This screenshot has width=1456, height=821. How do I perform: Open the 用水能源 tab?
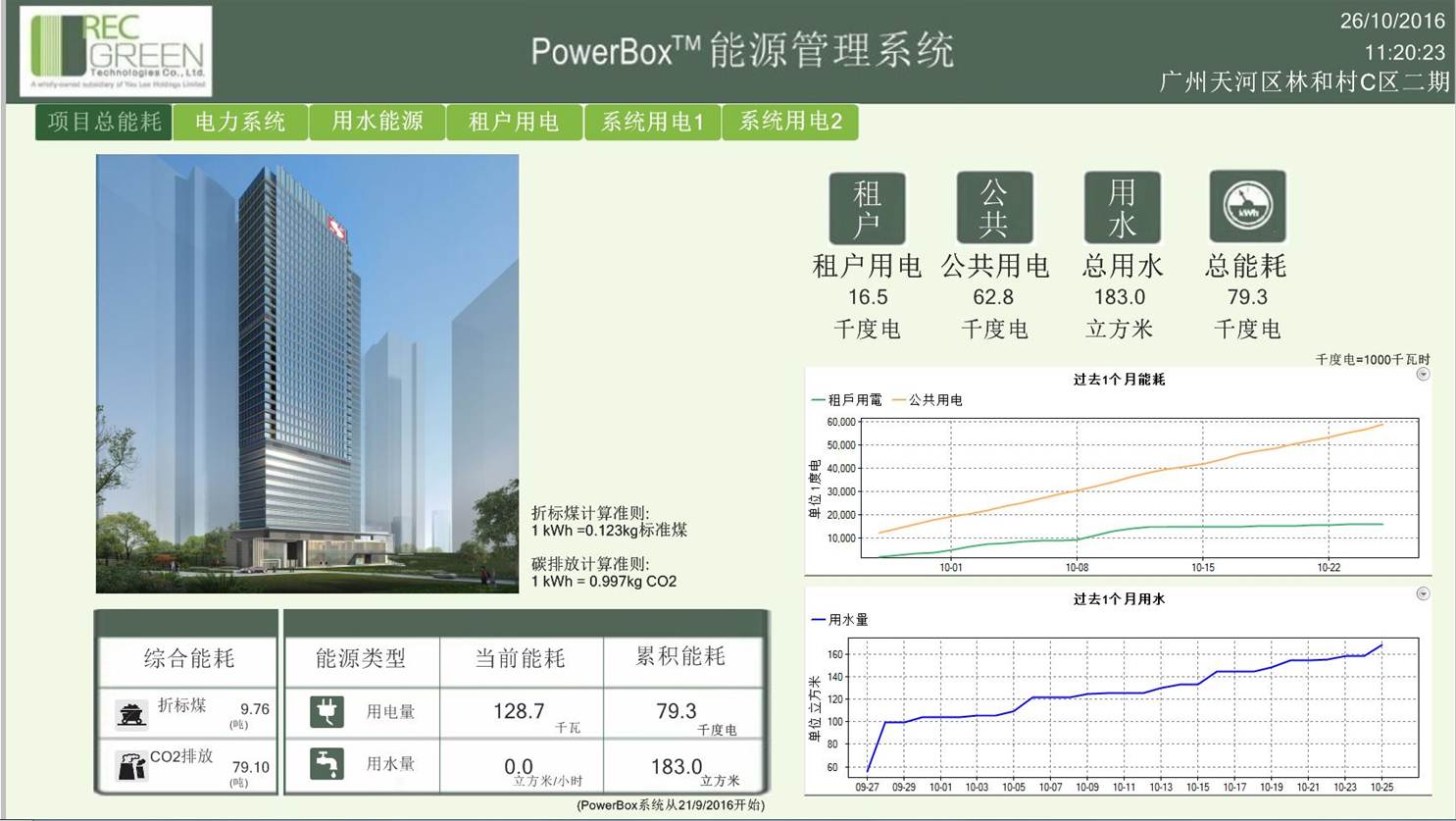(x=377, y=123)
